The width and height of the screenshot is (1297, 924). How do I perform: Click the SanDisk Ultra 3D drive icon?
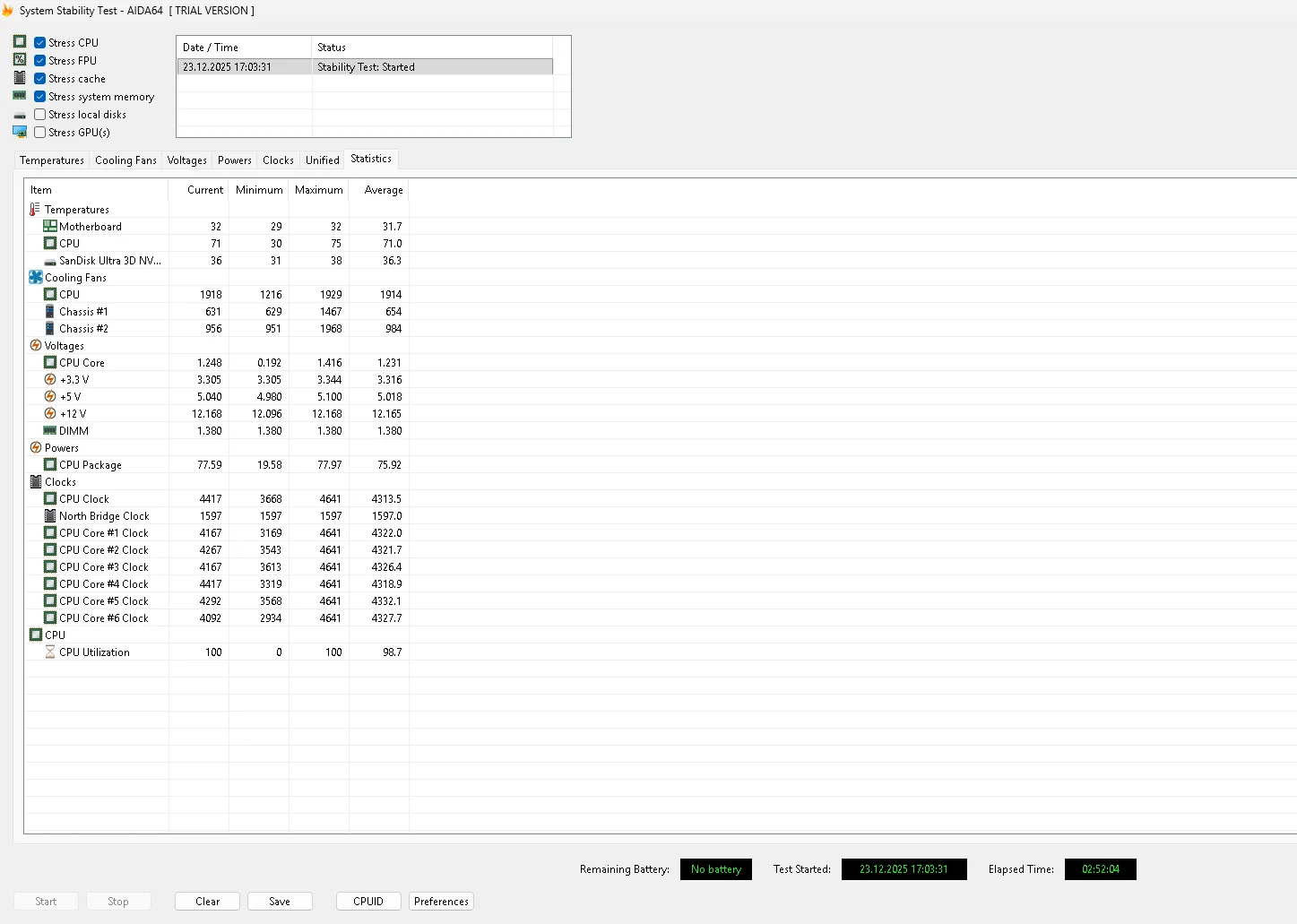click(50, 262)
